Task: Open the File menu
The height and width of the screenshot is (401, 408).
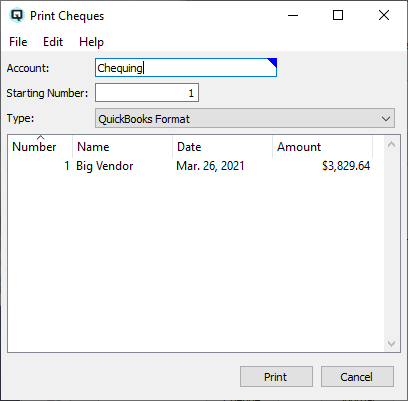Action: coord(18,42)
